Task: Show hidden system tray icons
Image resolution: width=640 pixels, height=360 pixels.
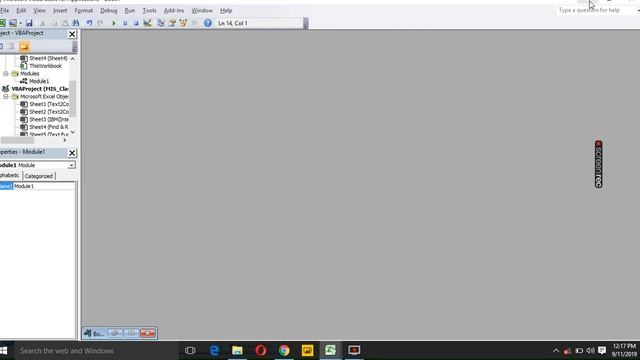Action: [556, 351]
